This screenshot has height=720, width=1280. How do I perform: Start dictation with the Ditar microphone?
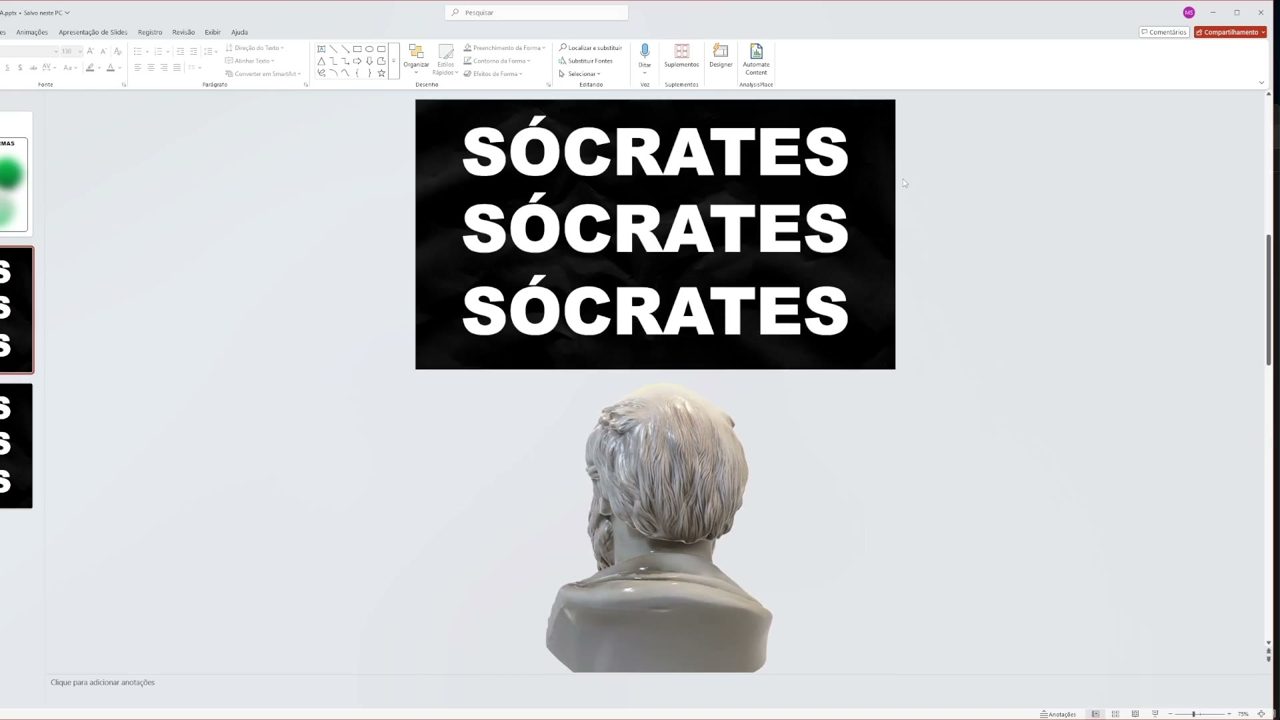(644, 56)
